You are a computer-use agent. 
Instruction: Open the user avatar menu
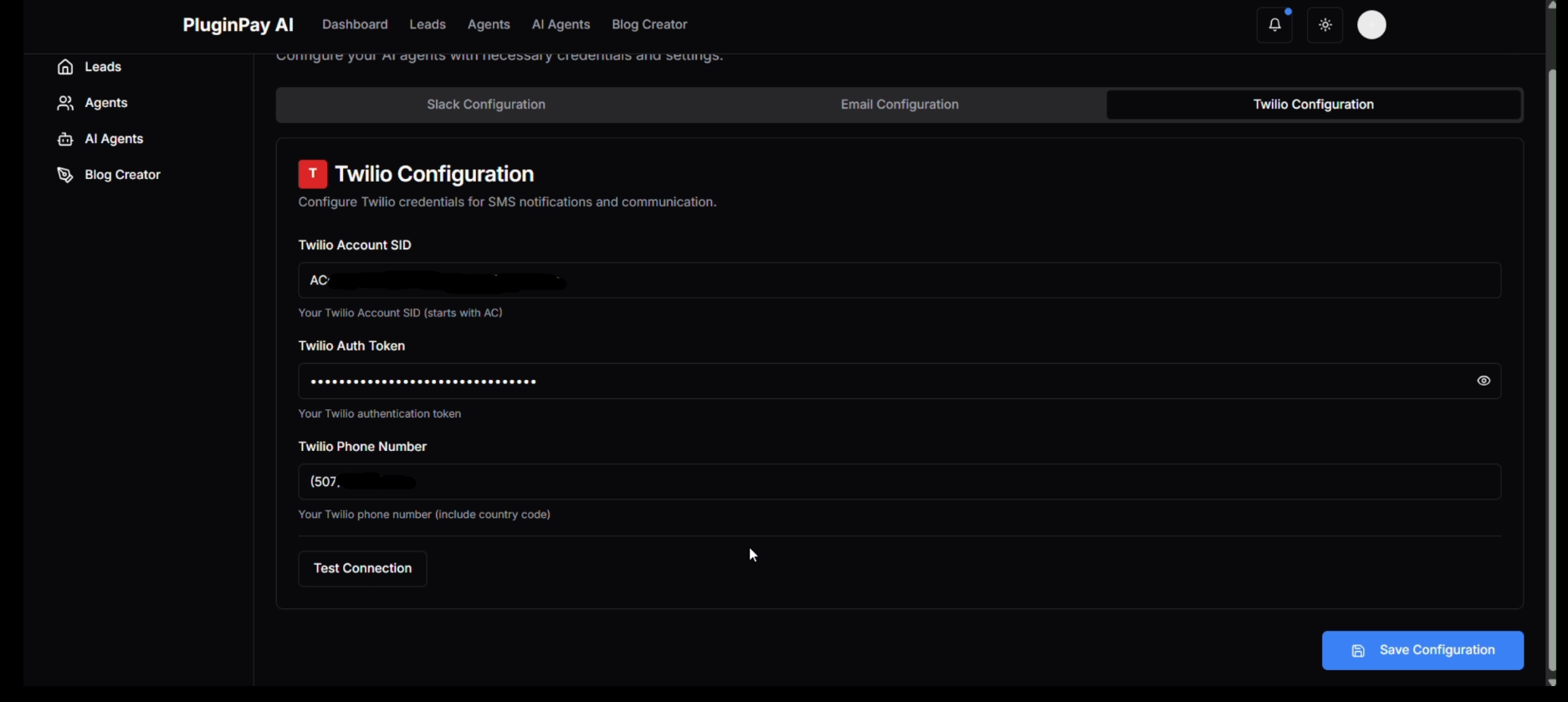[1372, 25]
